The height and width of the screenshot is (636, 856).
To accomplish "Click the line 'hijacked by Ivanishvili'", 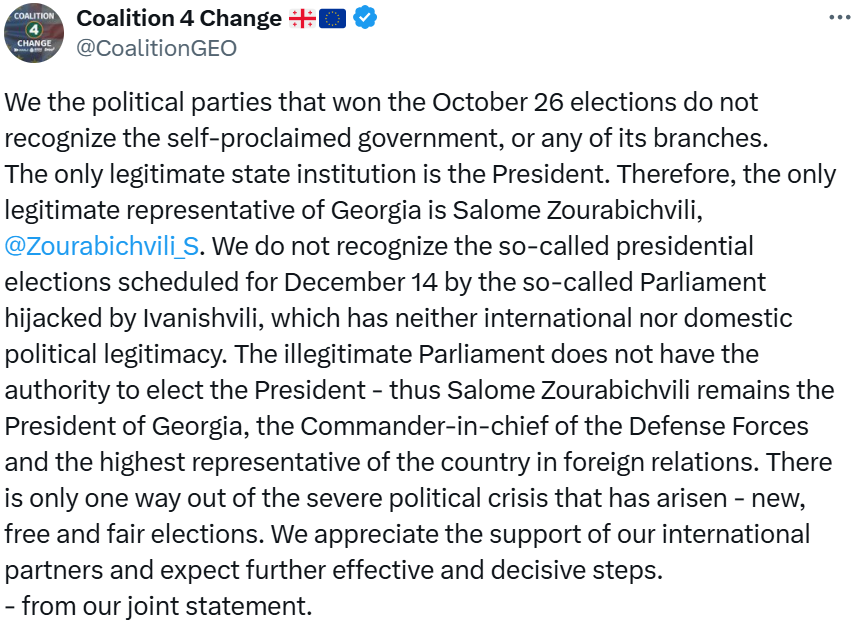I will point(398,318).
